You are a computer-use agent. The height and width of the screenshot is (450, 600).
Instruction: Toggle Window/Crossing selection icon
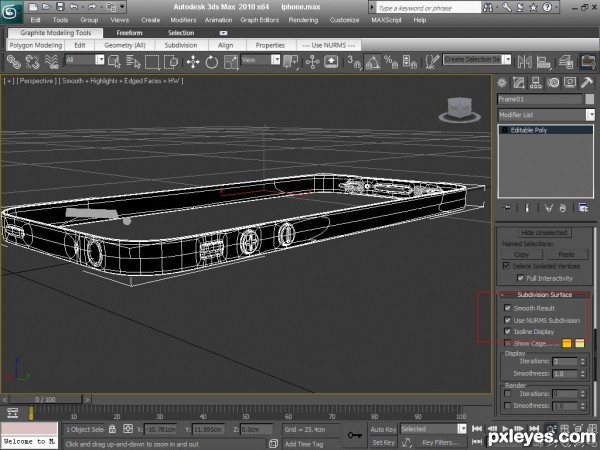[x=171, y=62]
